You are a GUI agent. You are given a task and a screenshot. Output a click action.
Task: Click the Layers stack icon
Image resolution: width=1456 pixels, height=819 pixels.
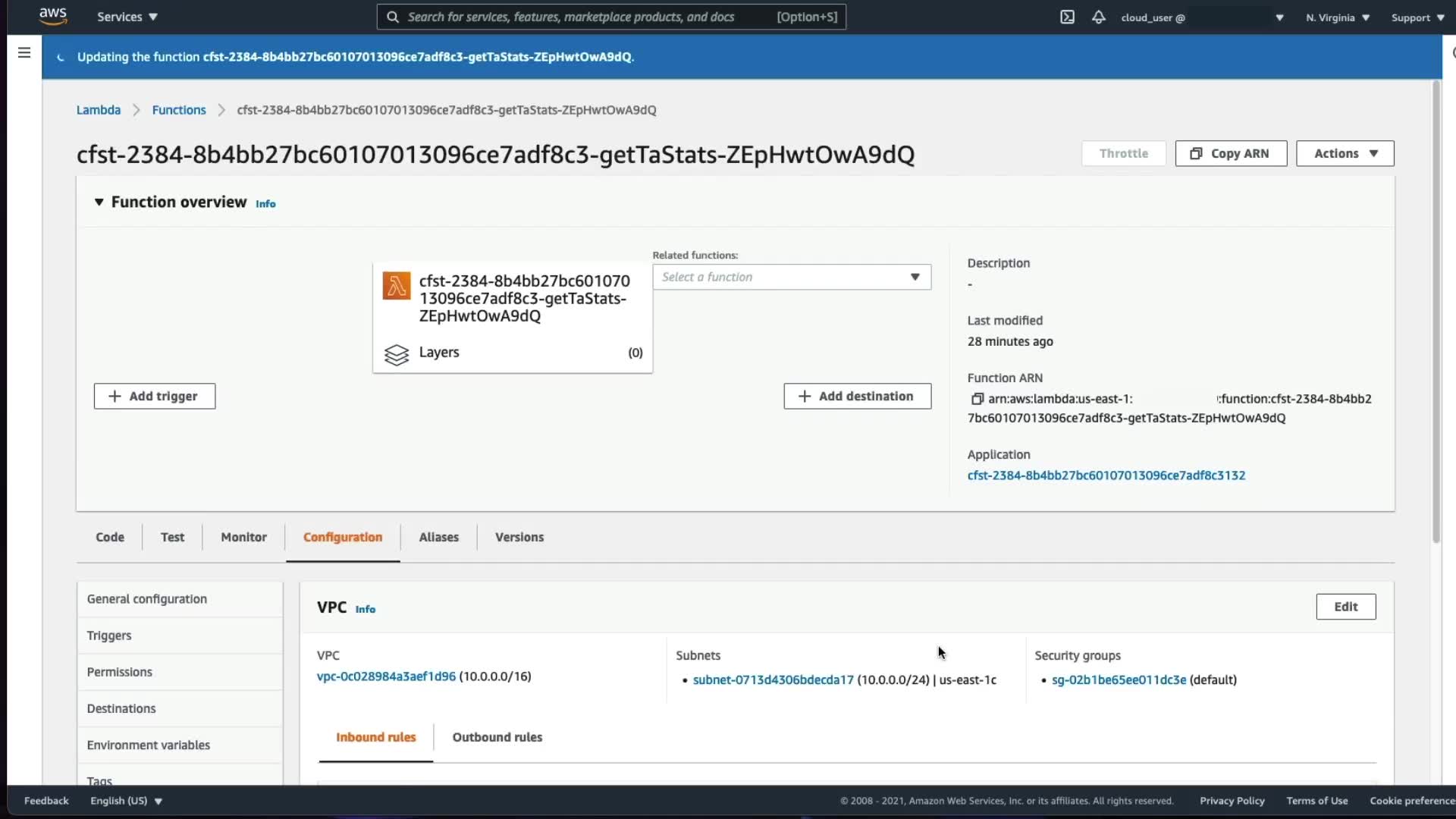point(396,354)
